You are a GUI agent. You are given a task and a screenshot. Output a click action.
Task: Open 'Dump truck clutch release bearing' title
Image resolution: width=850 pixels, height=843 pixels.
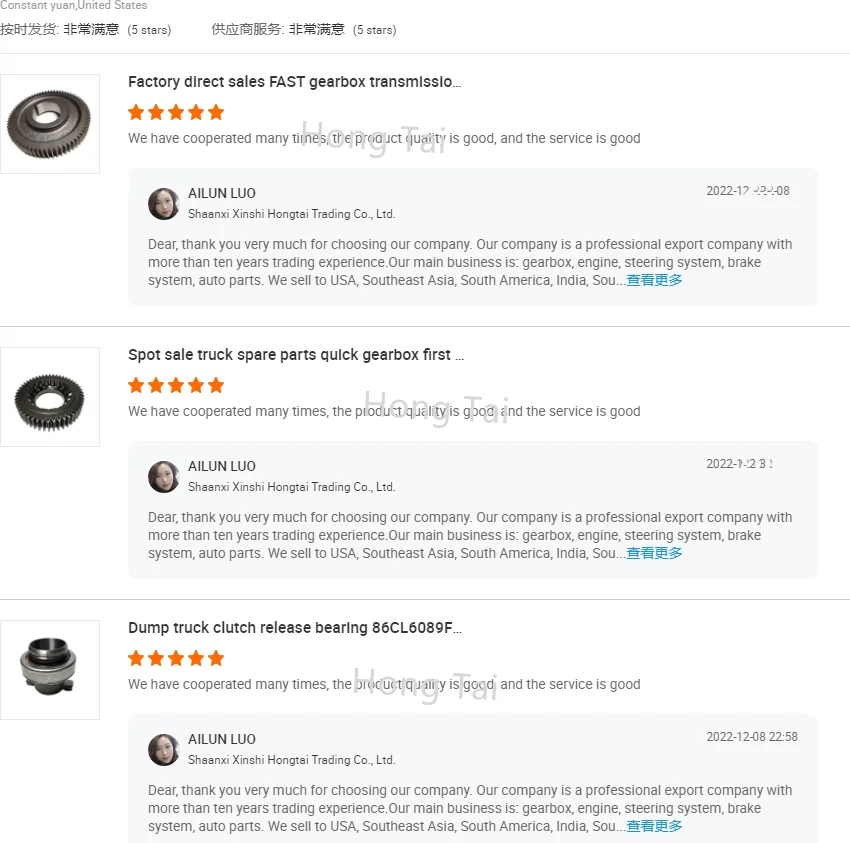point(295,628)
